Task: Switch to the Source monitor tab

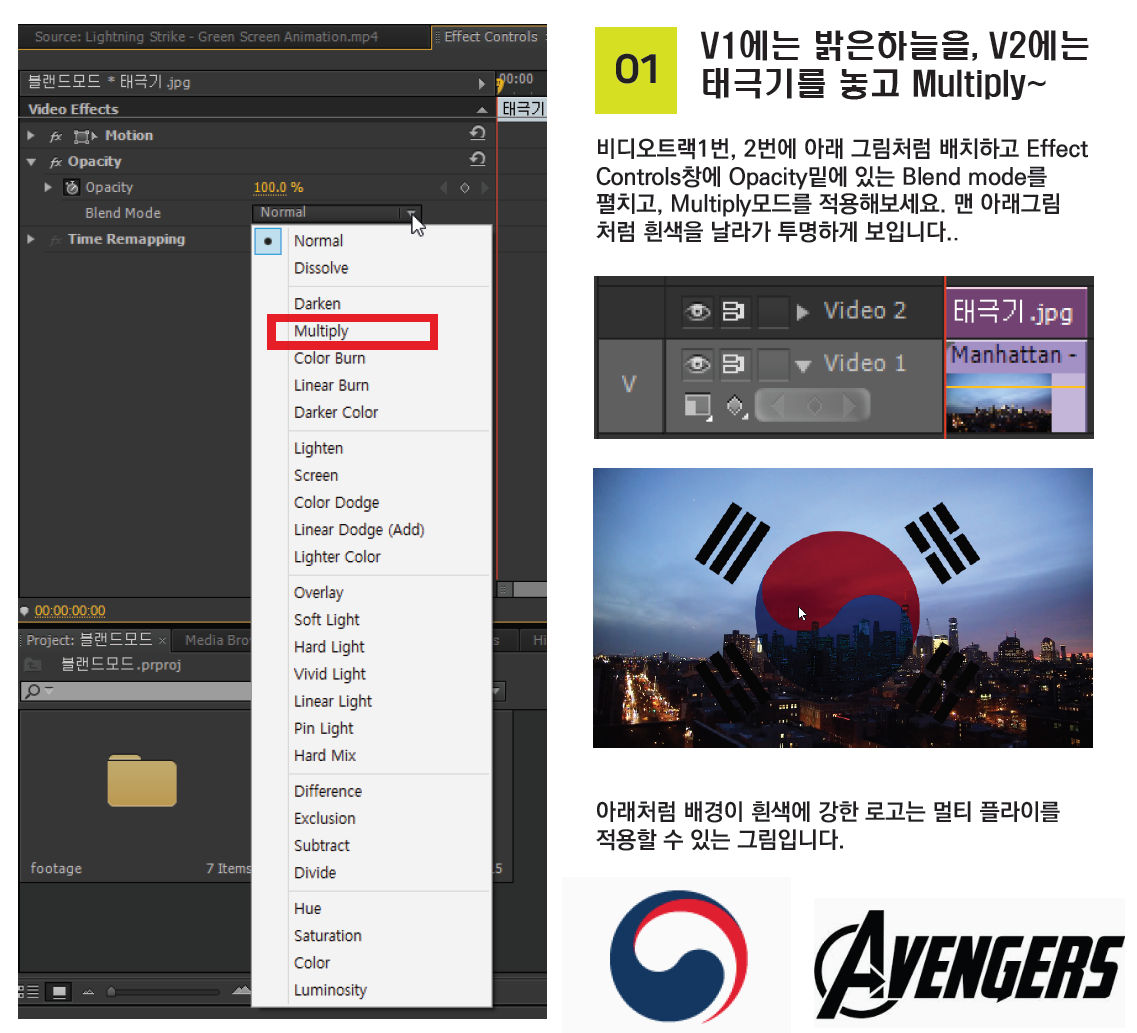Action: tap(207, 36)
